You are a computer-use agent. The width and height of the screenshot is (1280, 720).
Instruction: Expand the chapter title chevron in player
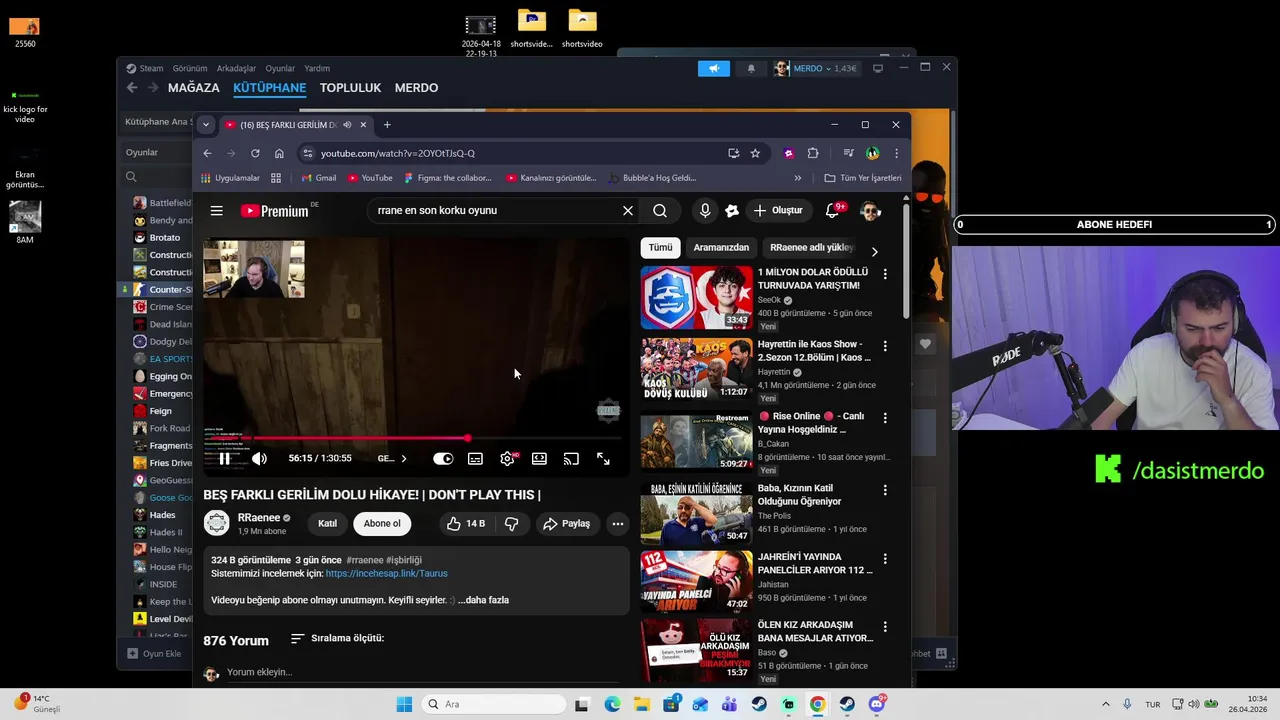point(403,459)
